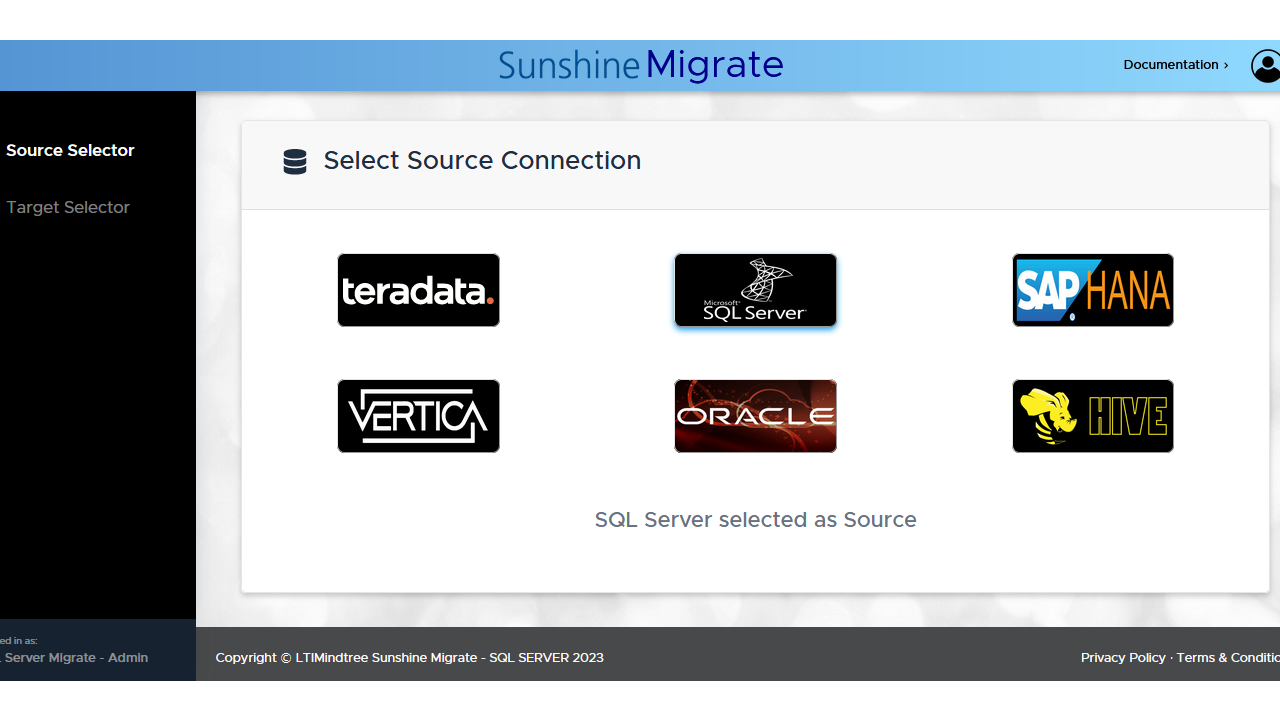This screenshot has width=1280, height=720.
Task: Open the Terms & Conditions link
Action: click(x=1228, y=657)
